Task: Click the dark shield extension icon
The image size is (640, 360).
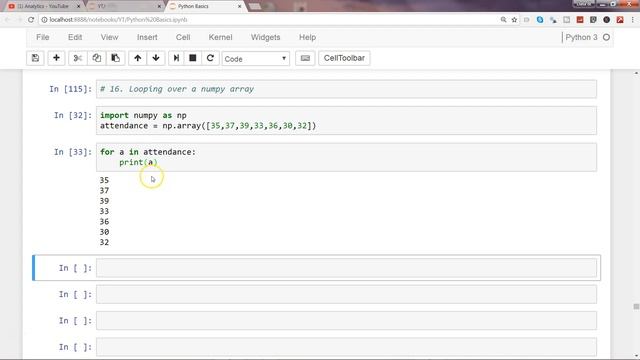Action: coord(593,20)
